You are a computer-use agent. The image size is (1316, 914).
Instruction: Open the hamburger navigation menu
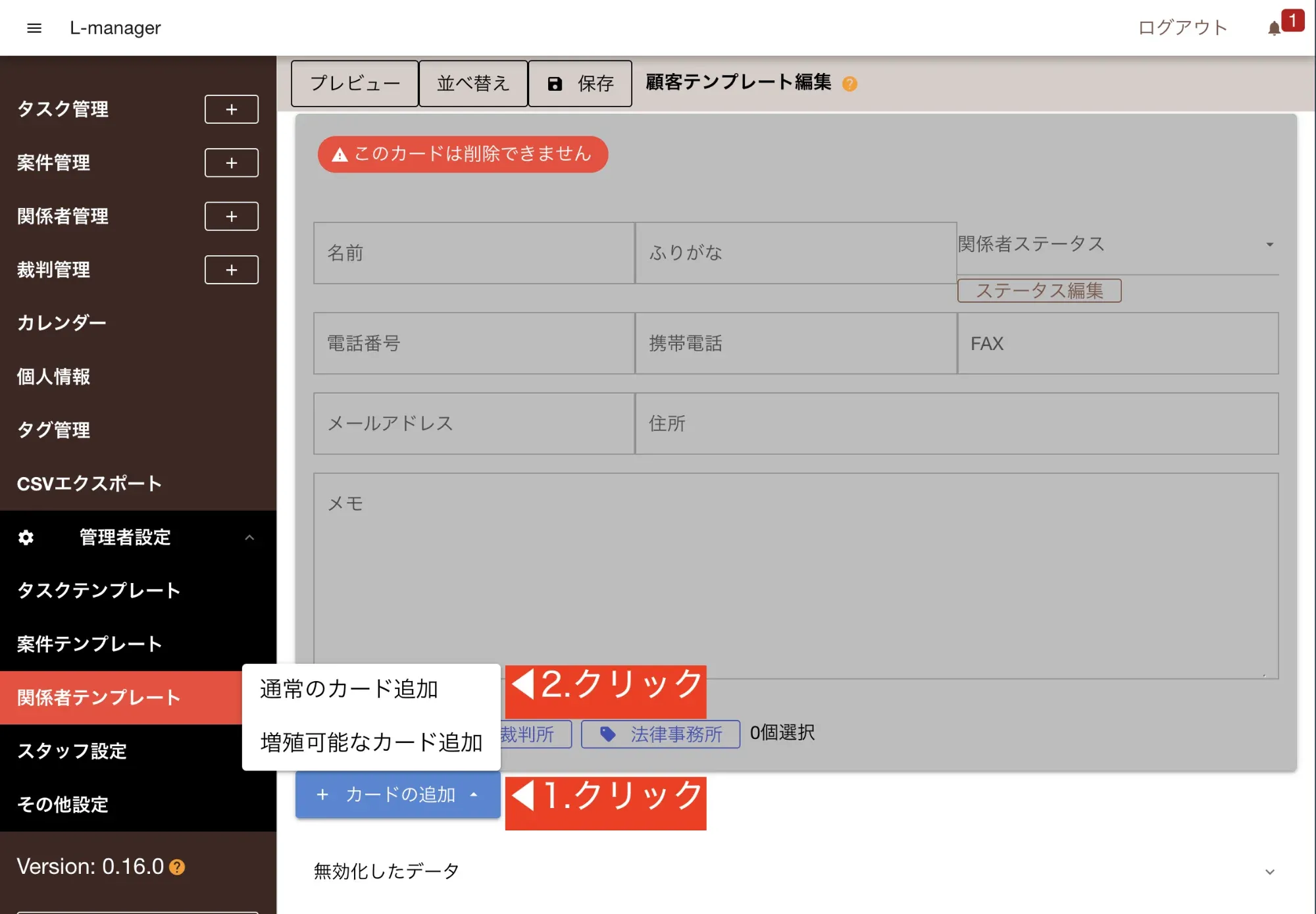[34, 28]
